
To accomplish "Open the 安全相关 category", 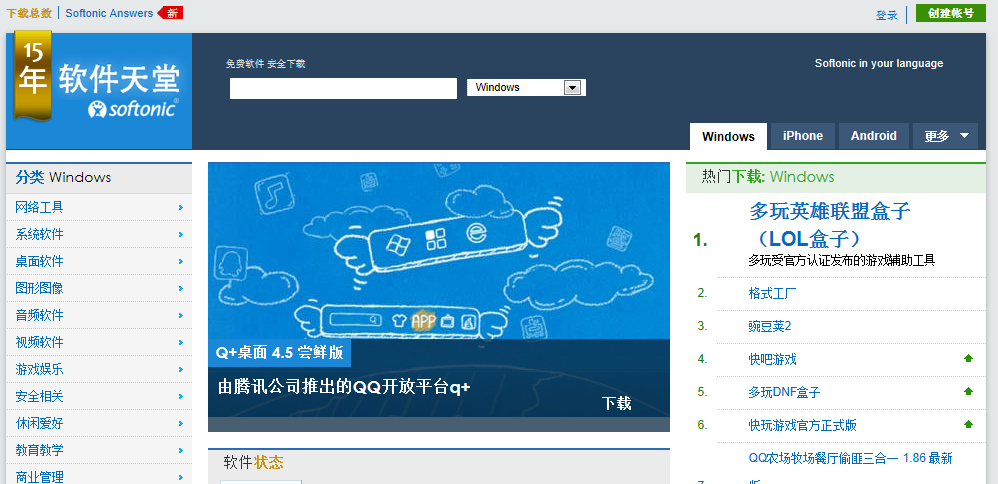I will 39,396.
